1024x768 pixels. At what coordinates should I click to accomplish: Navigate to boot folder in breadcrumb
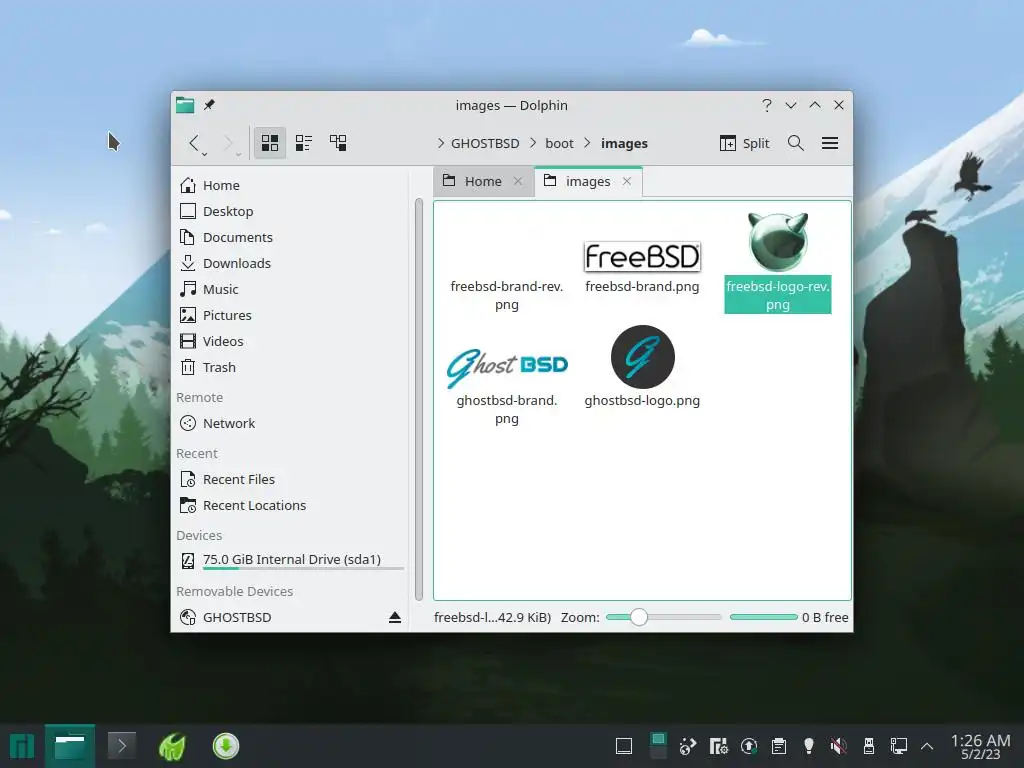coord(560,143)
